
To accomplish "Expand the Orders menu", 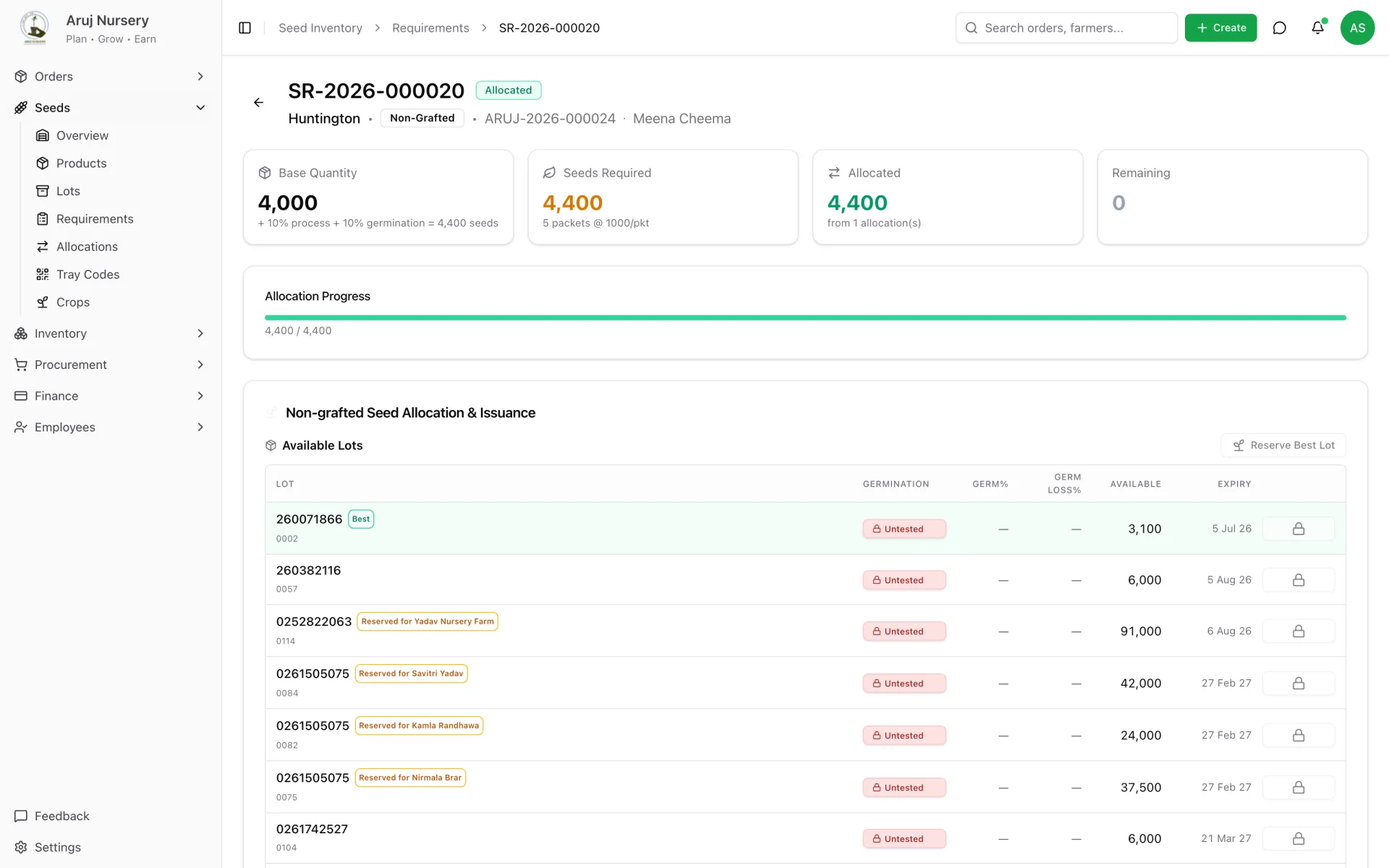I will click(110, 77).
